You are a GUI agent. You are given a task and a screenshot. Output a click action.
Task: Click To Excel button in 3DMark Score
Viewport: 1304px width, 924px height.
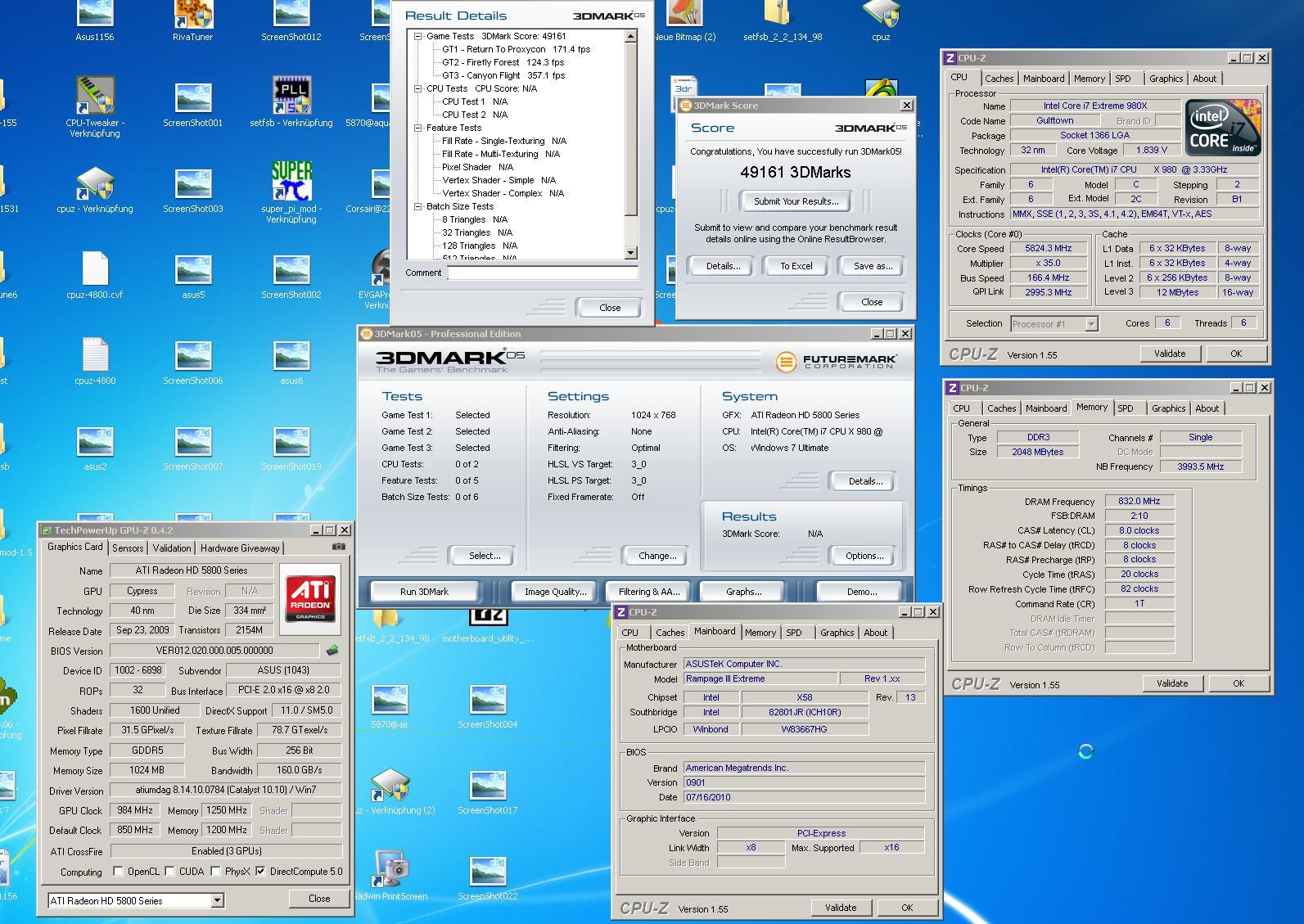point(796,266)
